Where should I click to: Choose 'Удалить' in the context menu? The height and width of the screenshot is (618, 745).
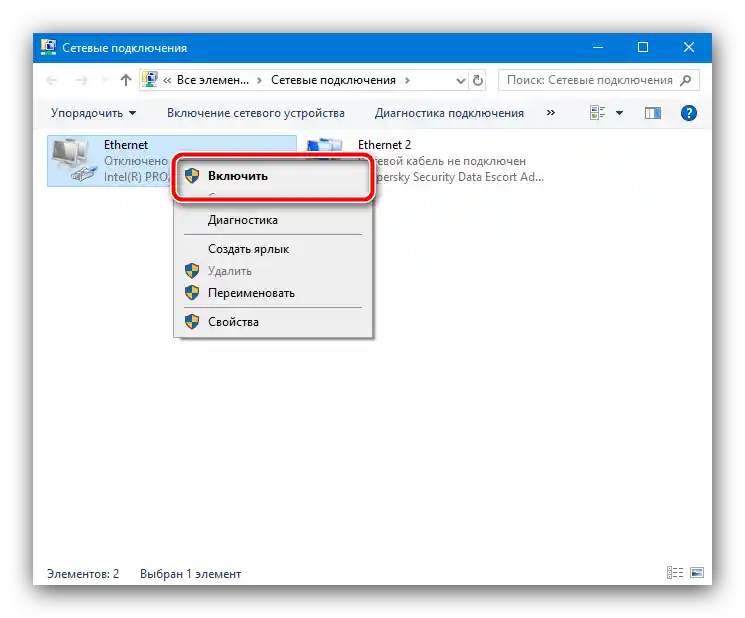point(273,271)
